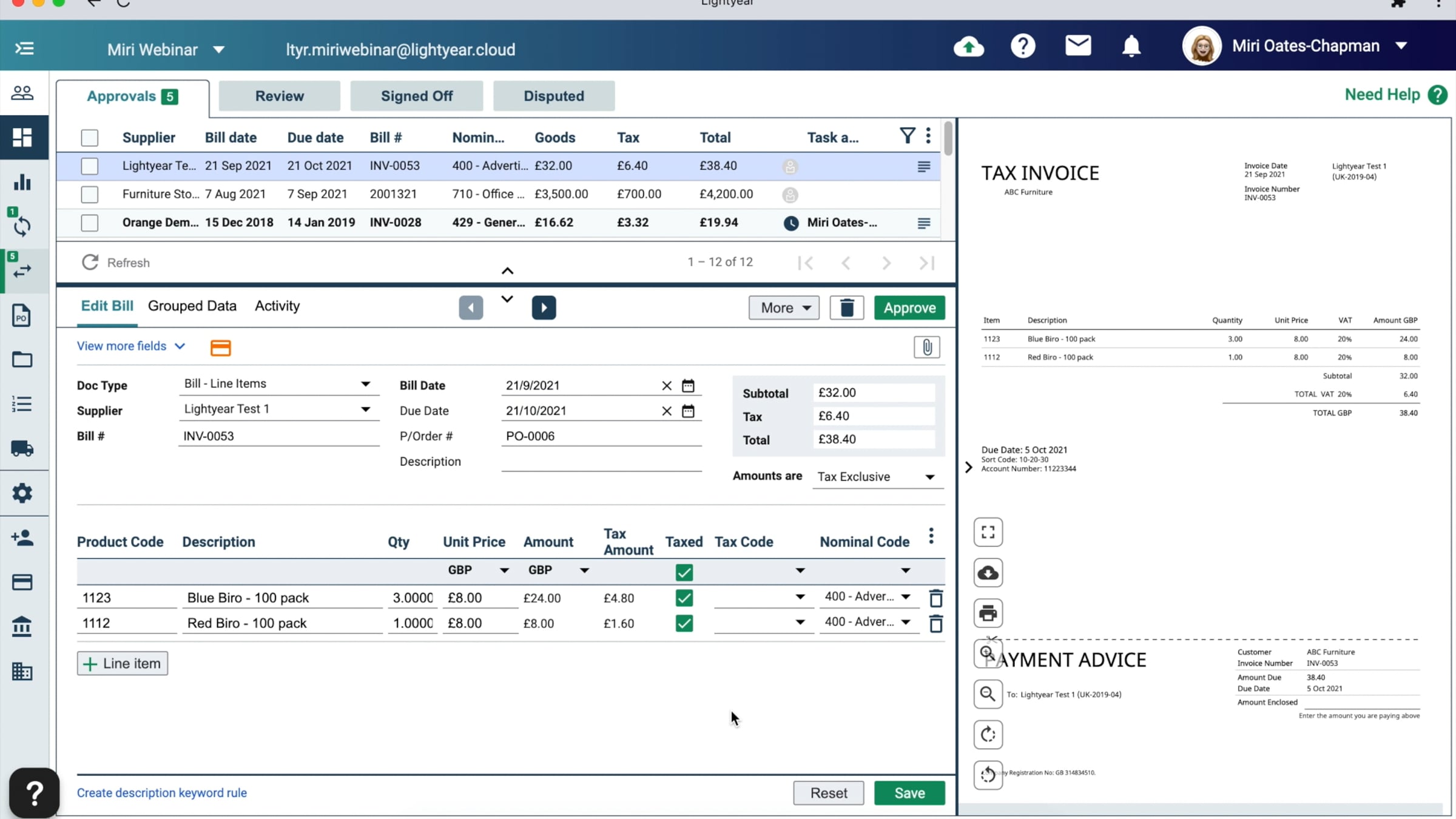1456x819 pixels.
Task: Switch to the Signed Off tab
Action: coord(416,96)
